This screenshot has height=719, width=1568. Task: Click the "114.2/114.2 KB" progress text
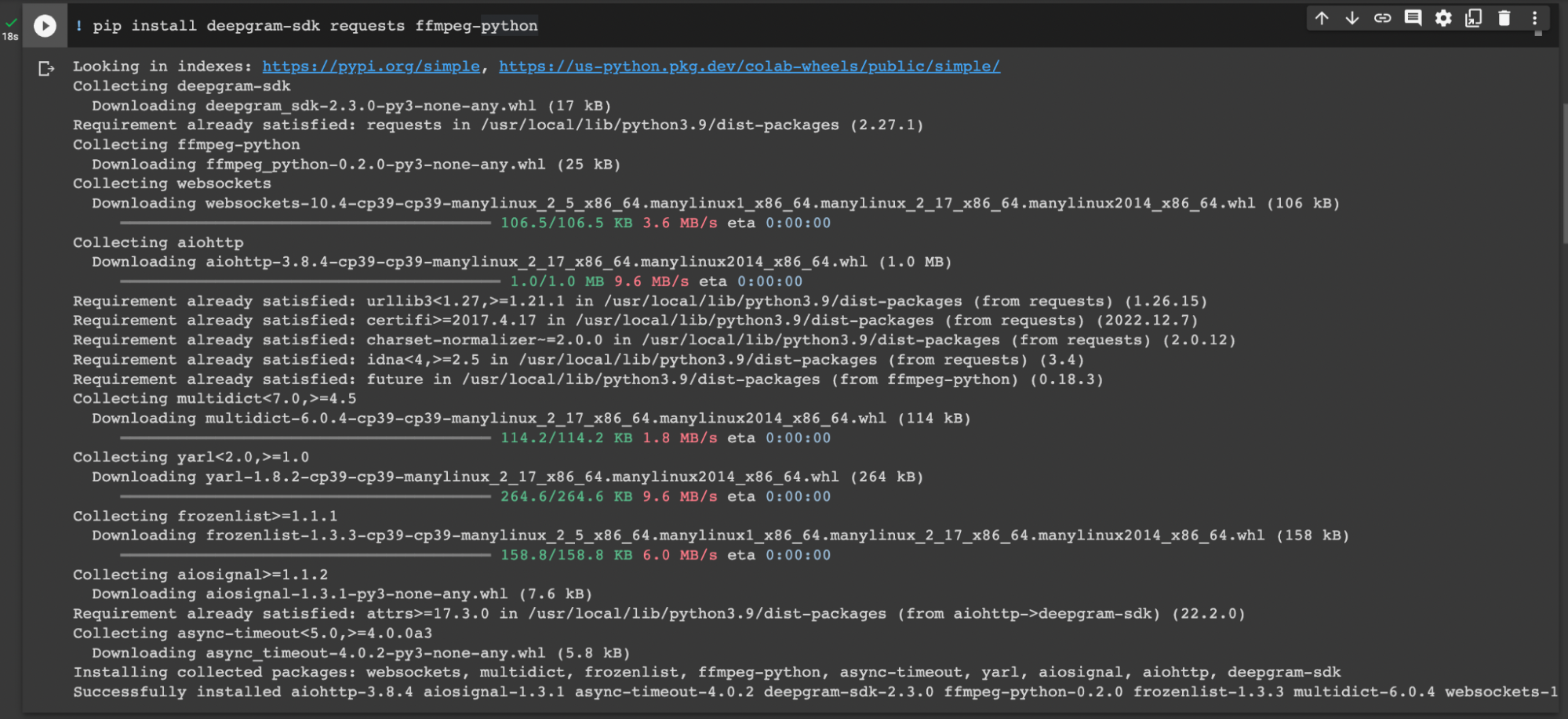tap(566, 438)
